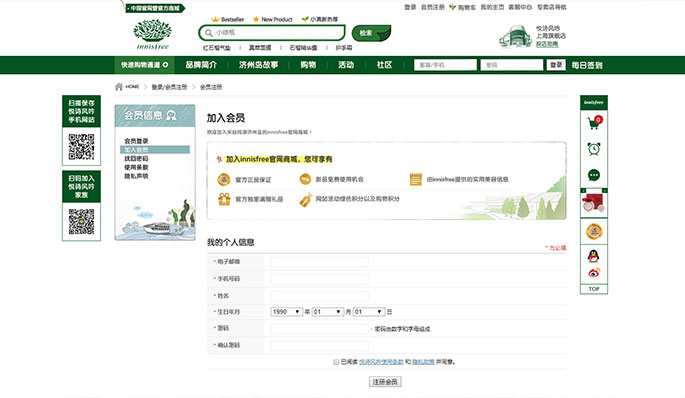This screenshot has width=685, height=398.
Task: Select highlighted 加入会员 sidebar entry
Action: [x=155, y=149]
